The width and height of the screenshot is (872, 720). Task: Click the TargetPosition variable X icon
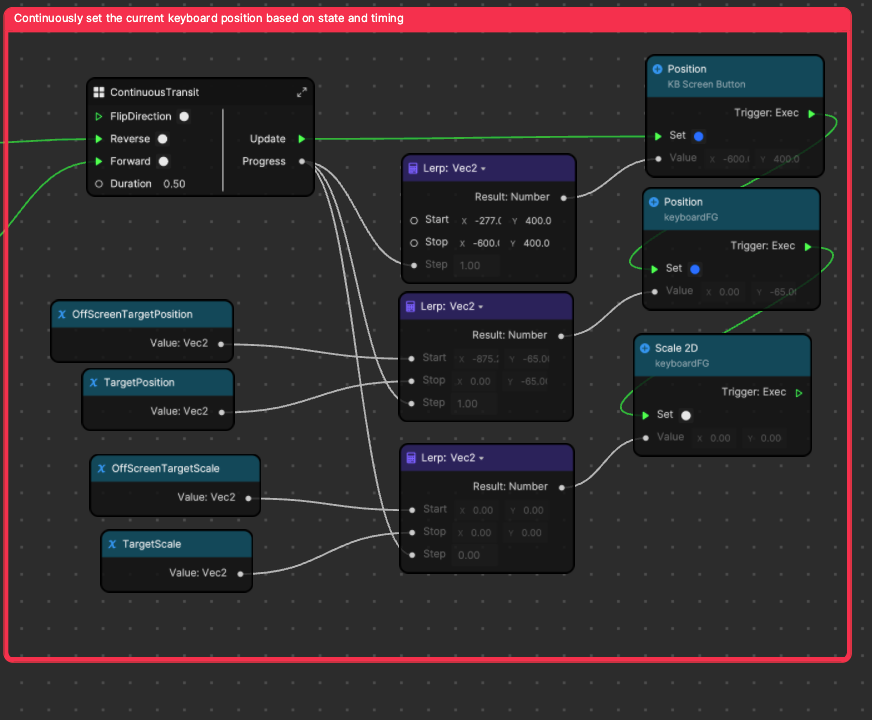coord(93,382)
